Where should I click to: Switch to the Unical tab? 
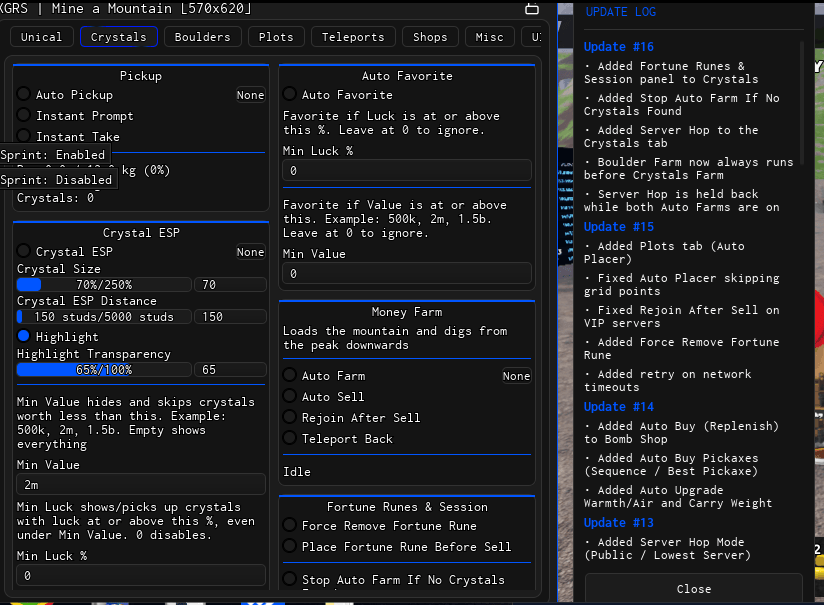pos(42,37)
